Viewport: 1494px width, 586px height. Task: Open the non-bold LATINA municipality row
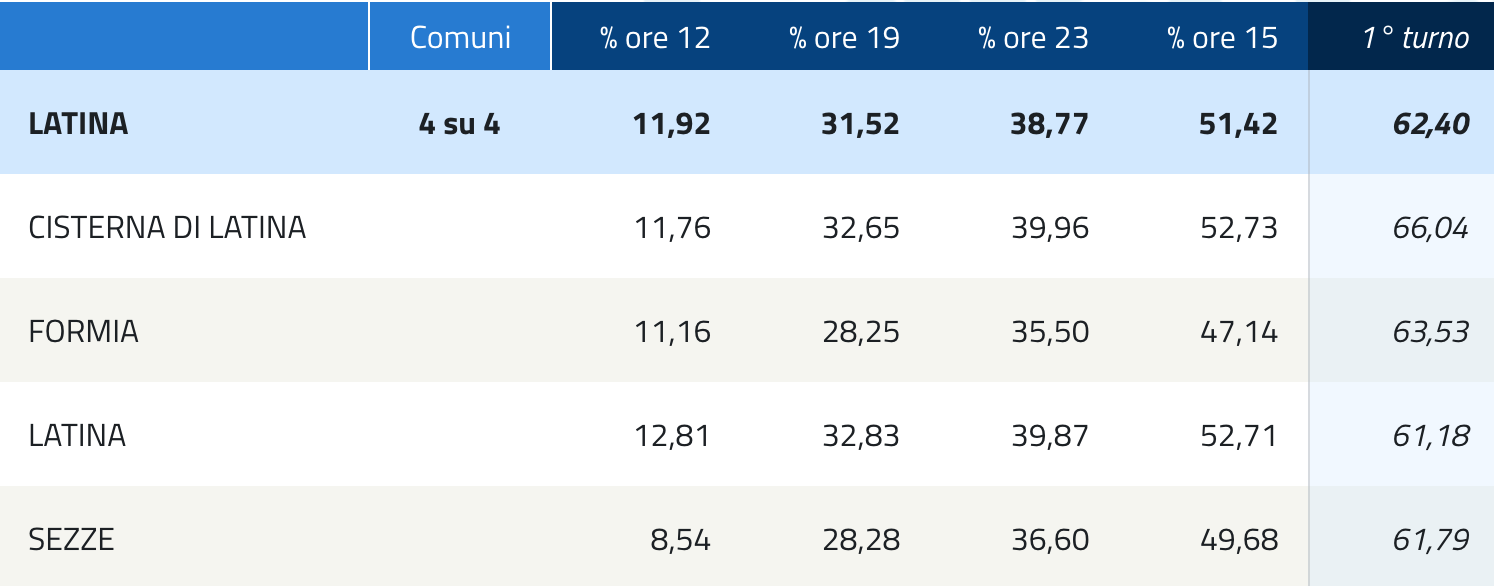[x=78, y=436]
